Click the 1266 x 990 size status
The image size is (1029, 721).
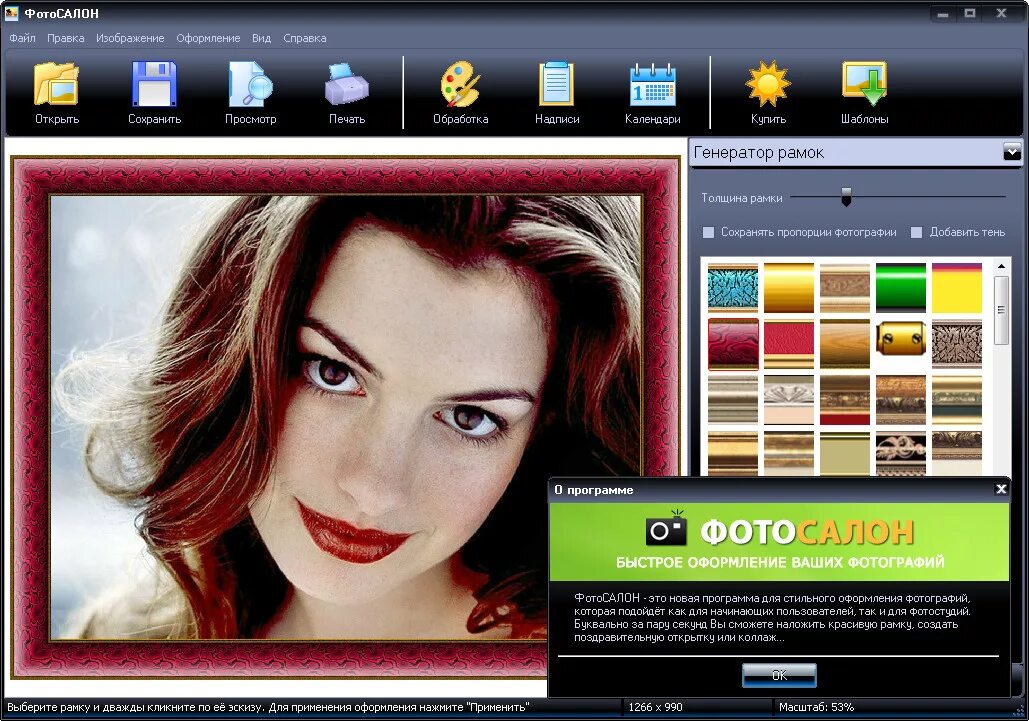point(655,707)
